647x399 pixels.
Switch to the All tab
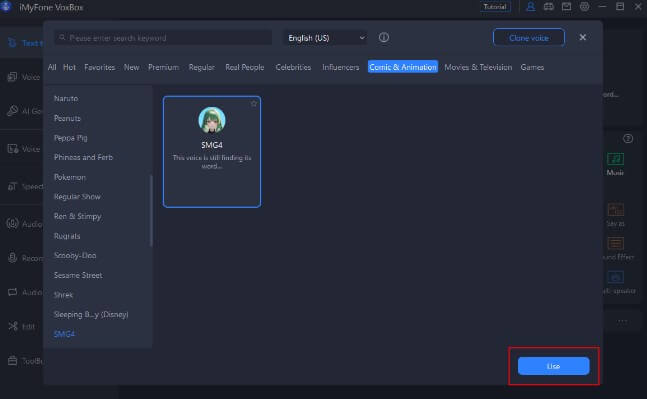(52, 67)
